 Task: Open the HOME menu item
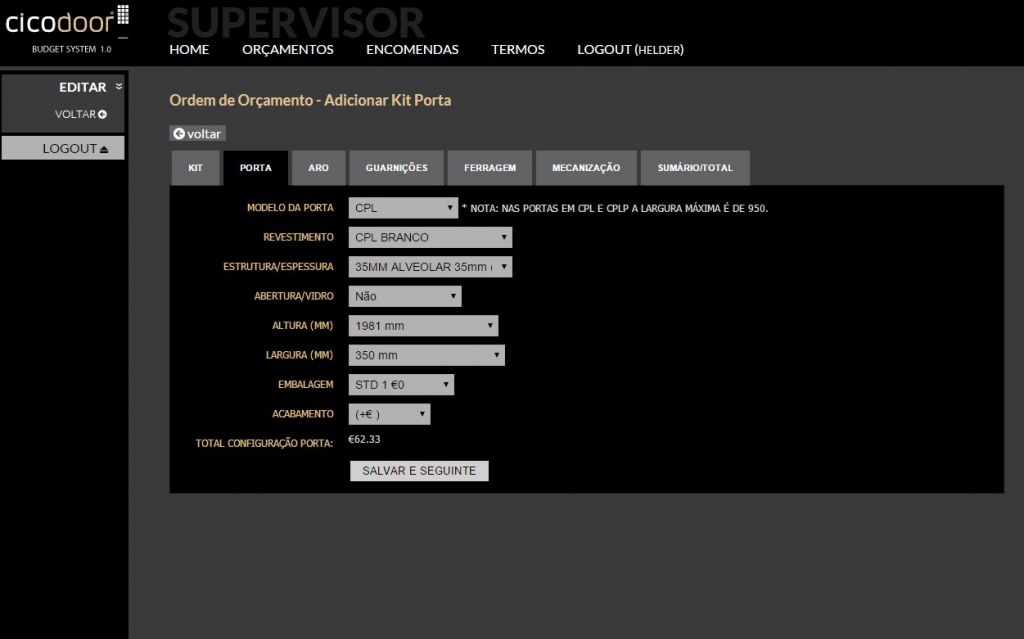189,49
